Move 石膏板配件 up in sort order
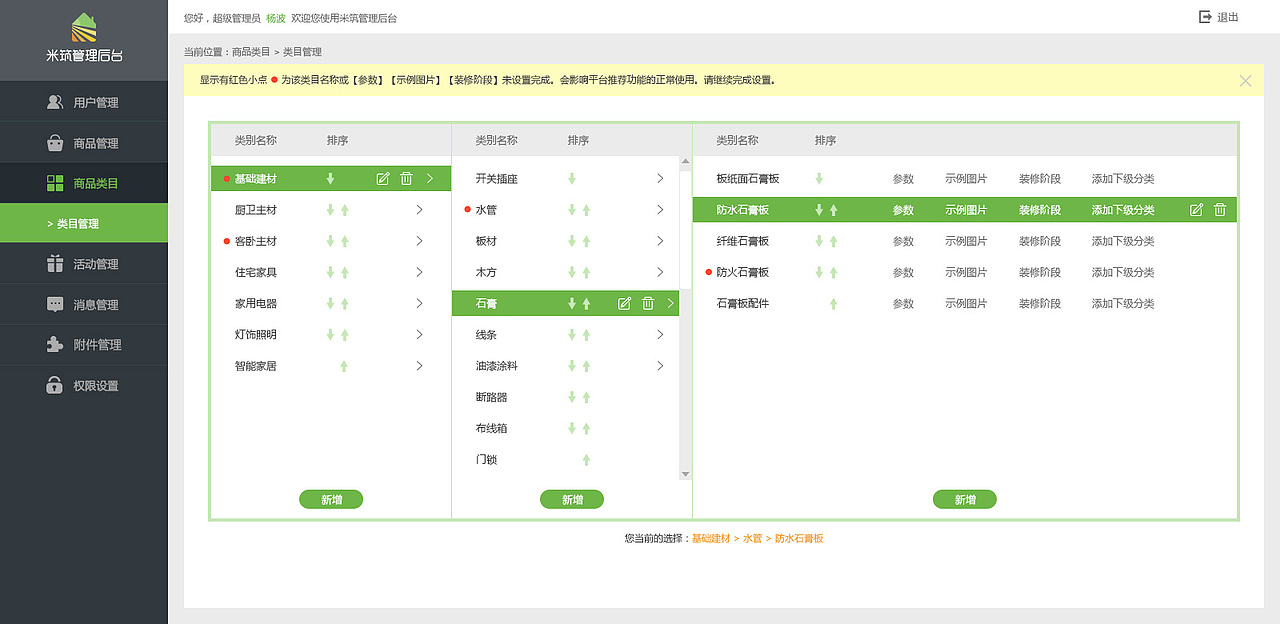The height and width of the screenshot is (624, 1280). 833,303
